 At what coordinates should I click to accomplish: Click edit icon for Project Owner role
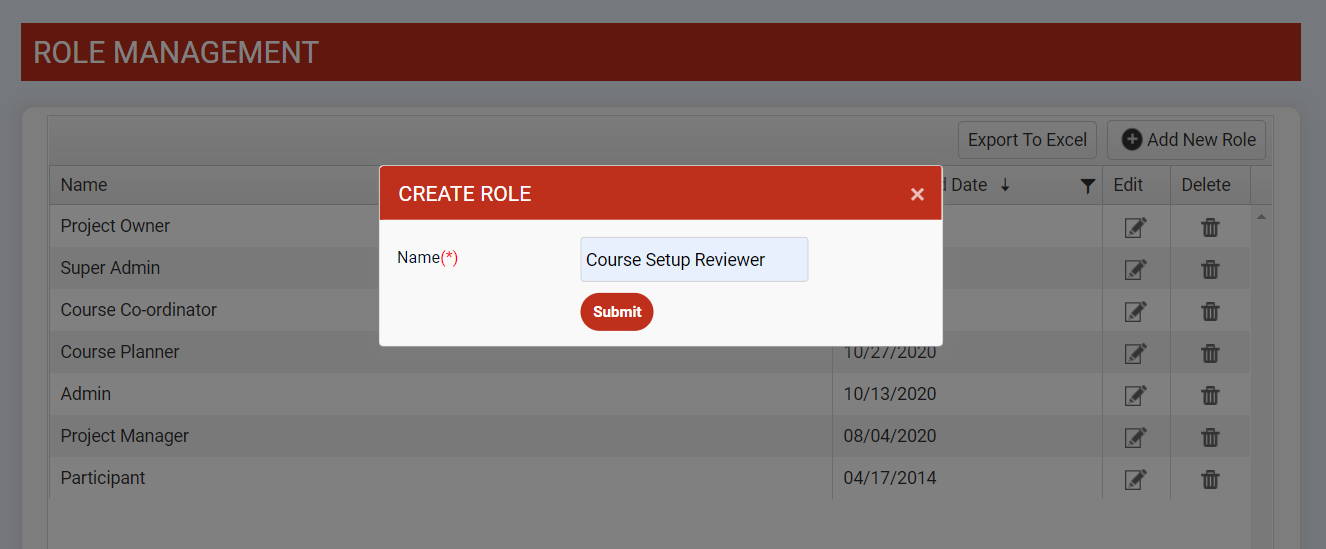pos(1135,227)
